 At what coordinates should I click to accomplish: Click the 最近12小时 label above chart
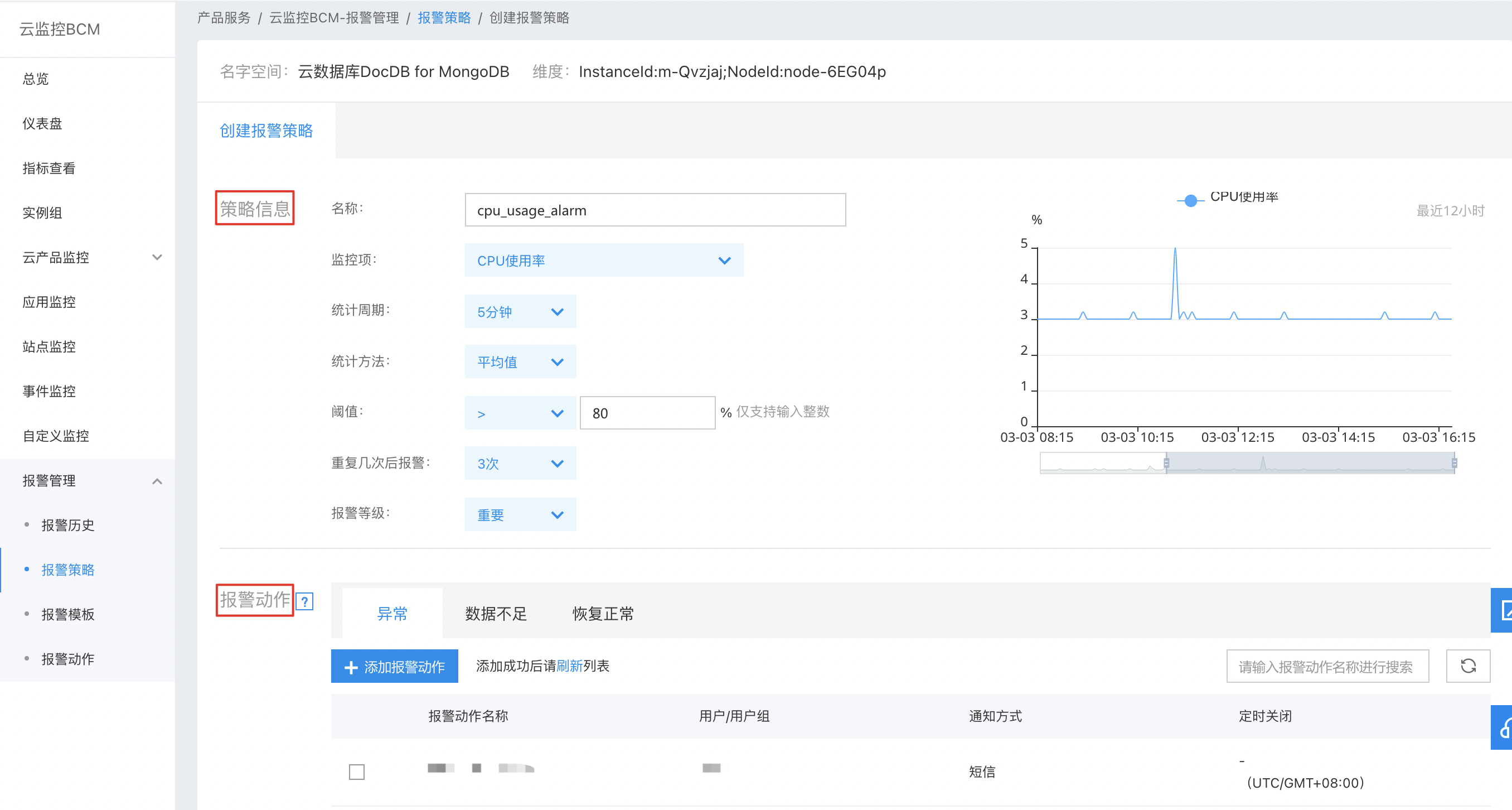1450,210
